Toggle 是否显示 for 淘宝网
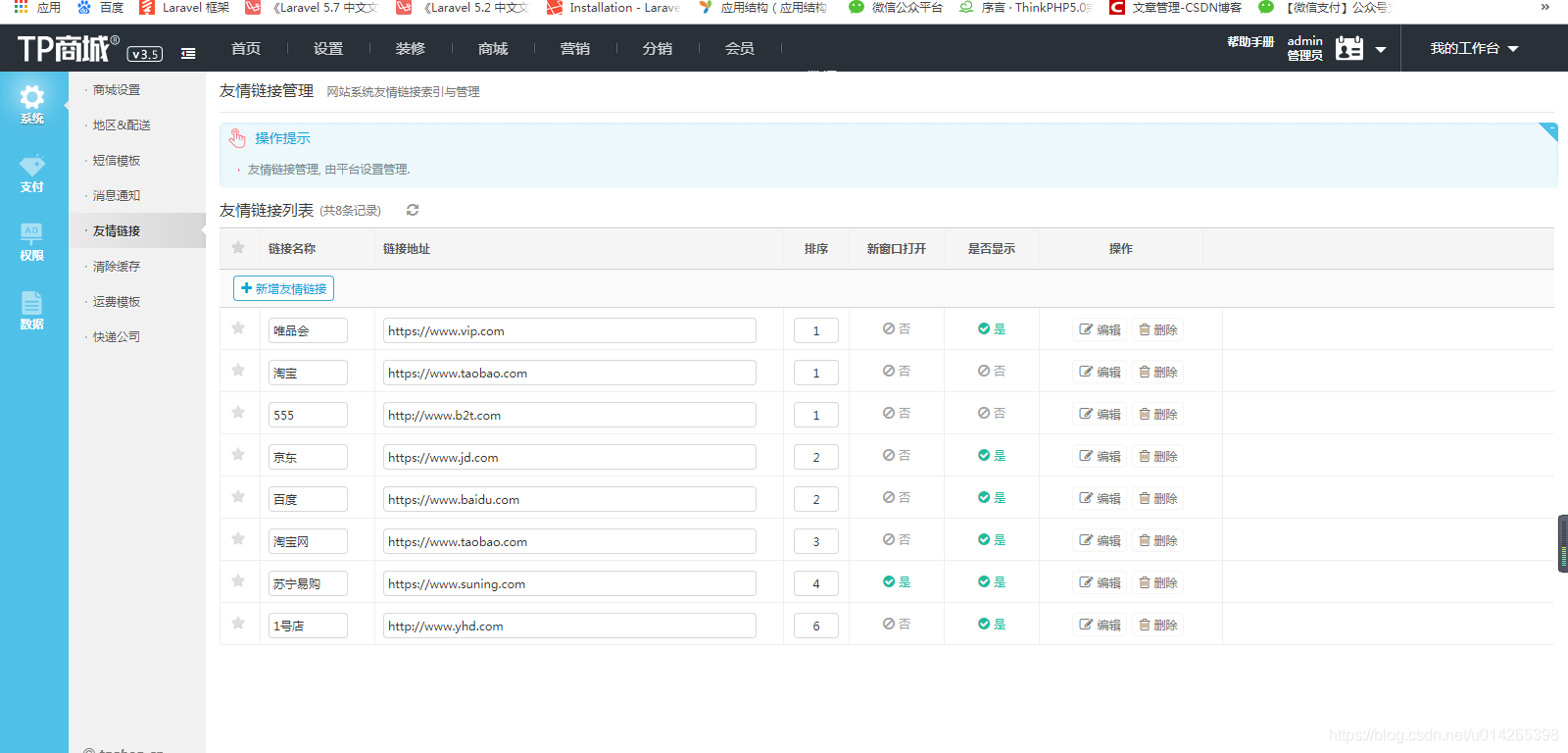Screen dimensions: 1568x753 click(x=992, y=540)
